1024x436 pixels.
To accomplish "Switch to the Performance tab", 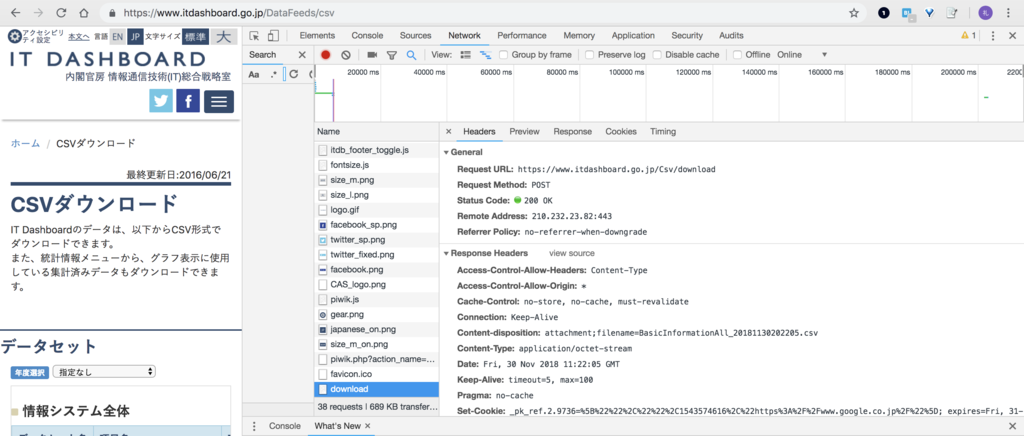I will [x=522, y=36].
